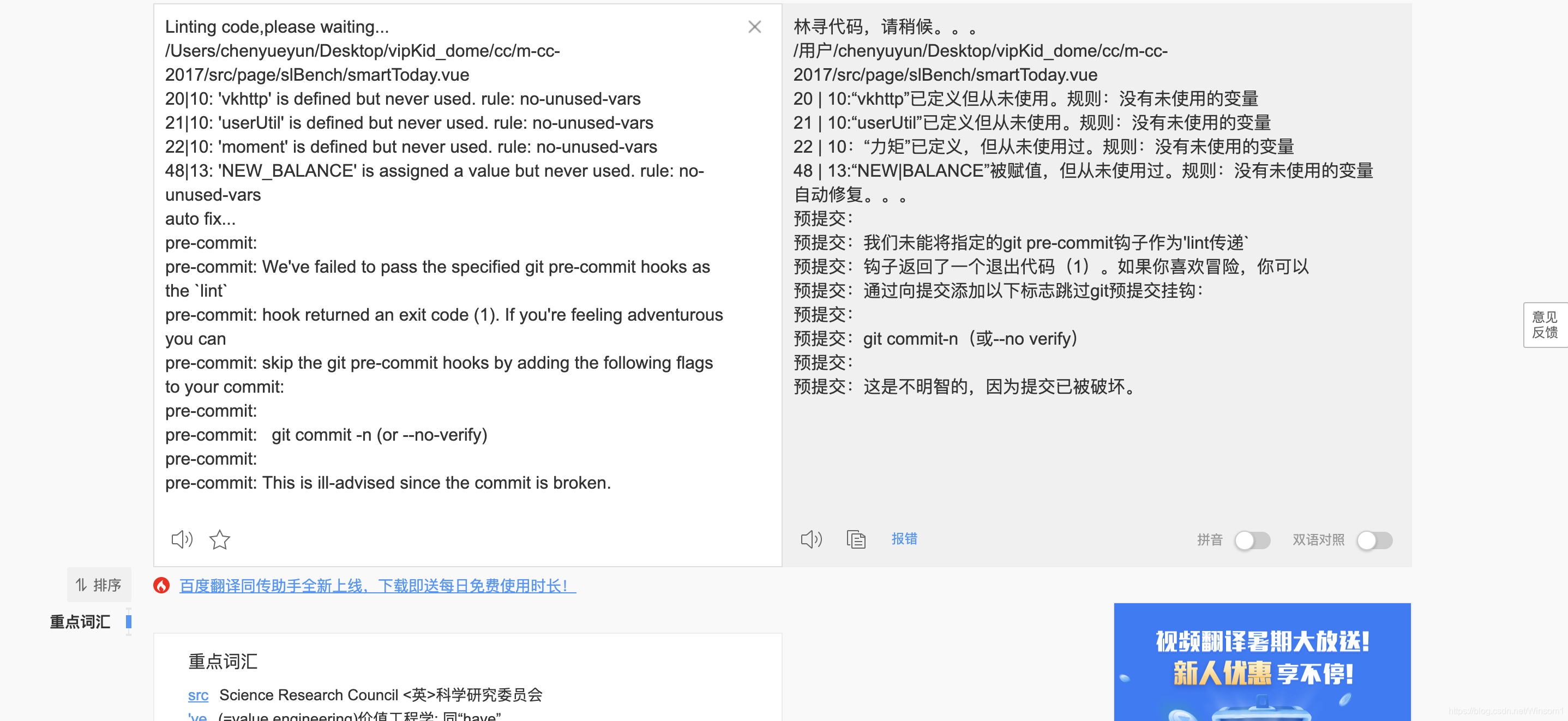This screenshot has height=721, width=1568.
Task: Turn on the 双语对照 bilingual toggle
Action: point(1374,540)
